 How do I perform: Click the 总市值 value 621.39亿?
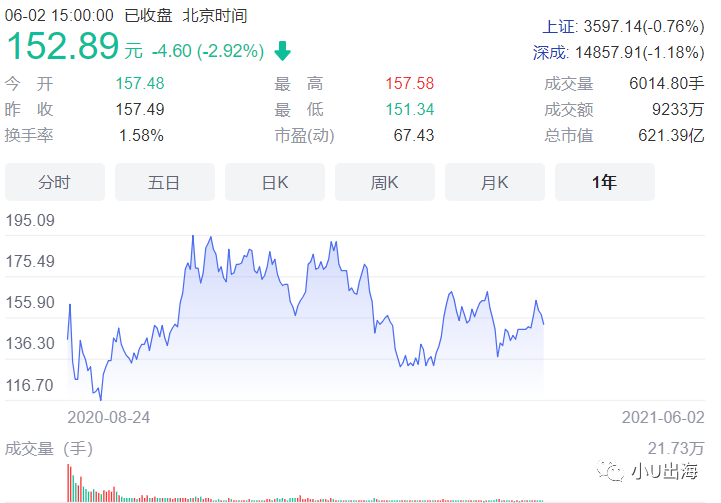671,136
